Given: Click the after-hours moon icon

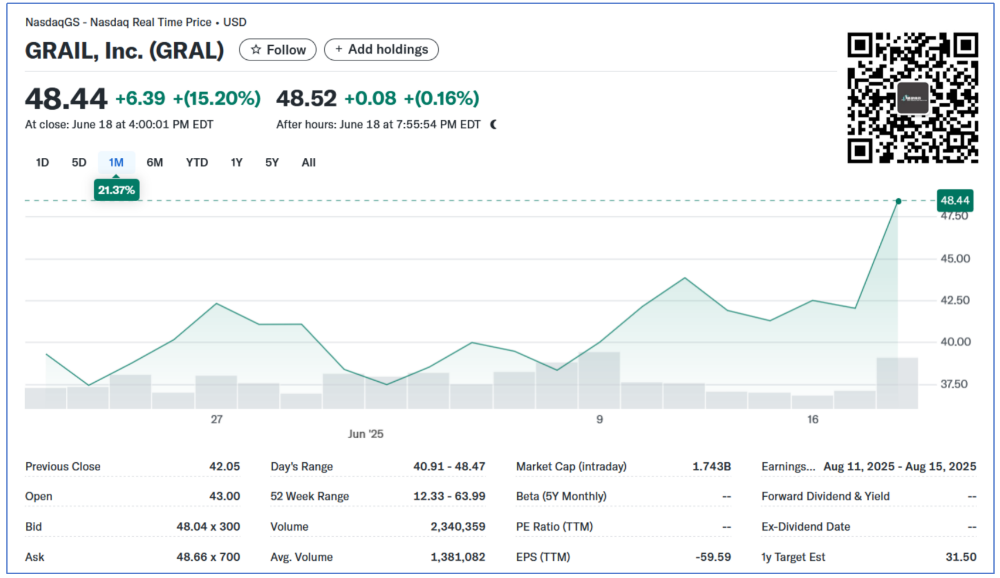Looking at the screenshot, I should click(x=494, y=124).
